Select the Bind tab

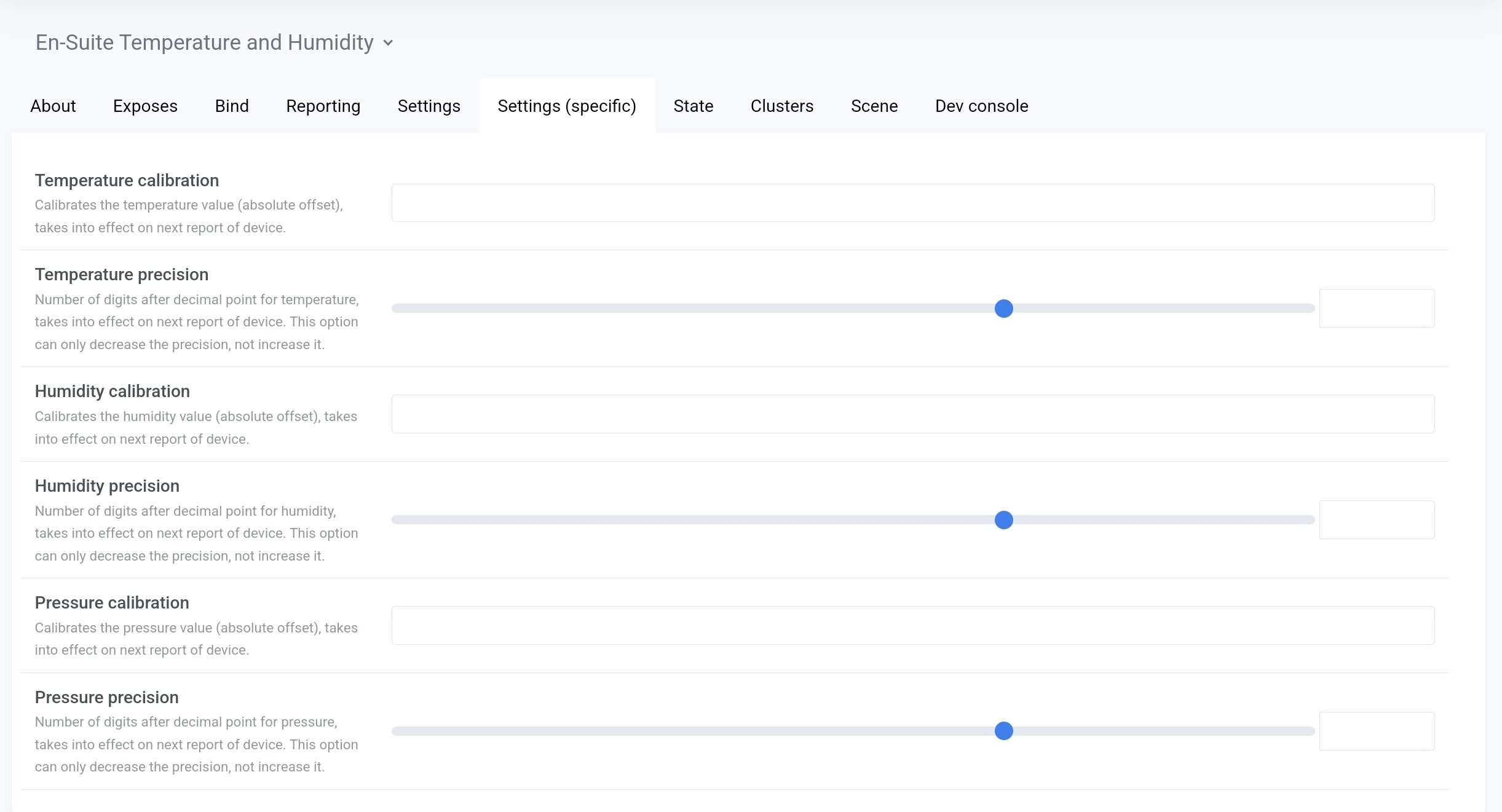click(x=231, y=106)
